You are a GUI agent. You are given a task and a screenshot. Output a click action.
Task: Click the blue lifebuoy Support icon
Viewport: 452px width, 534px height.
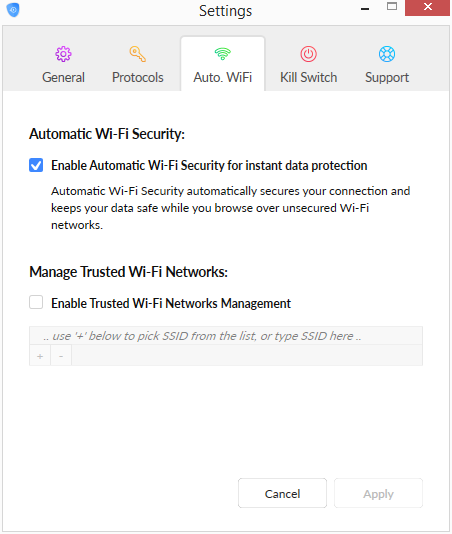387,54
